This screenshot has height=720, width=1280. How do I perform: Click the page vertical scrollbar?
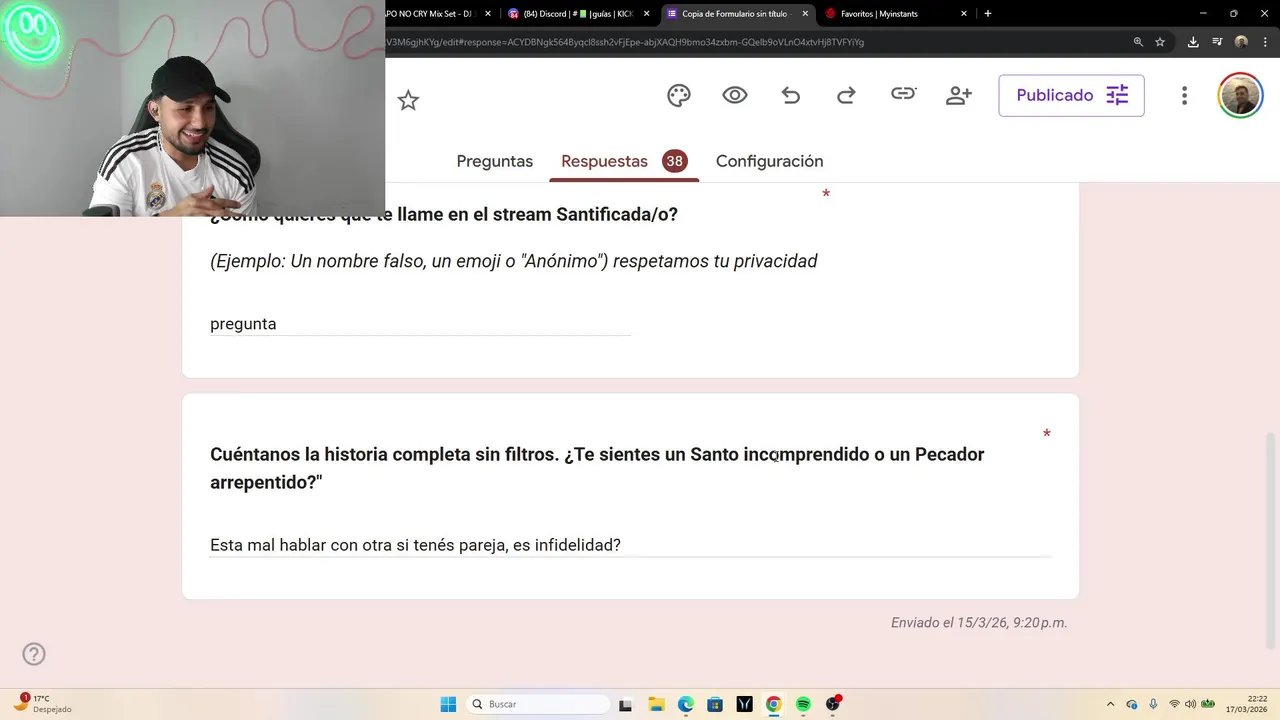point(1272,540)
